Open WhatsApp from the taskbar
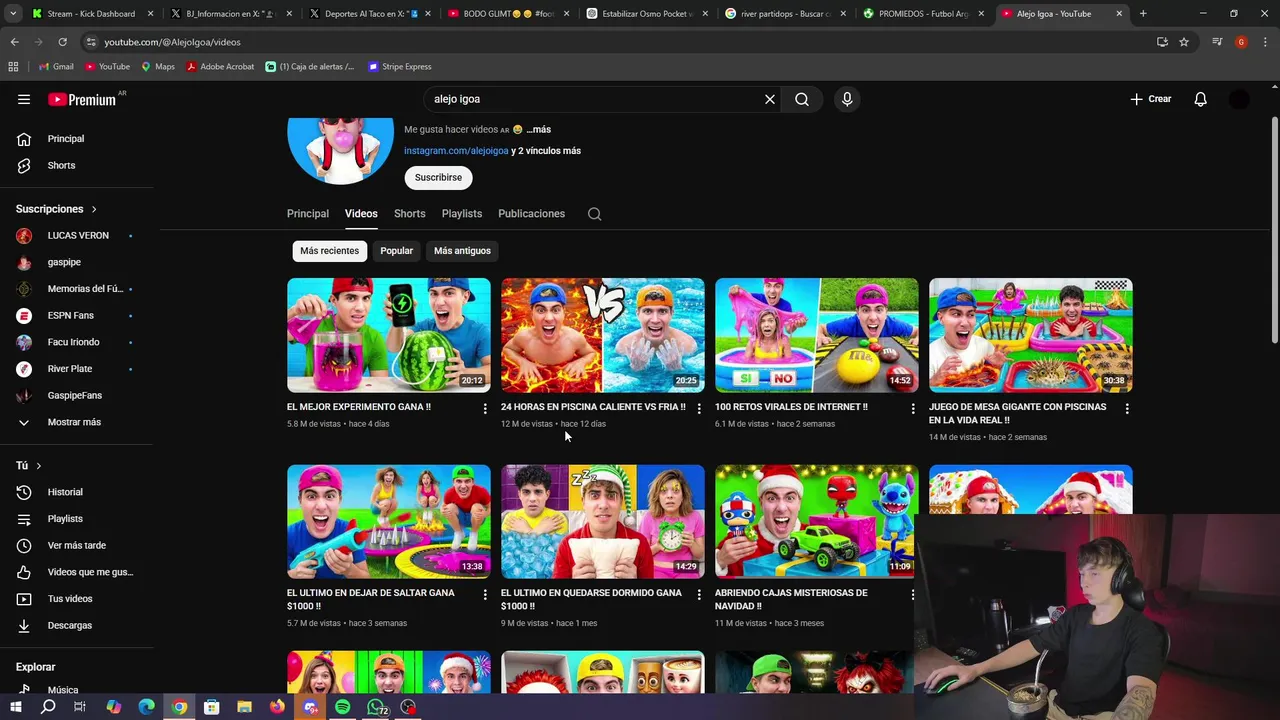1280x720 pixels. point(376,707)
